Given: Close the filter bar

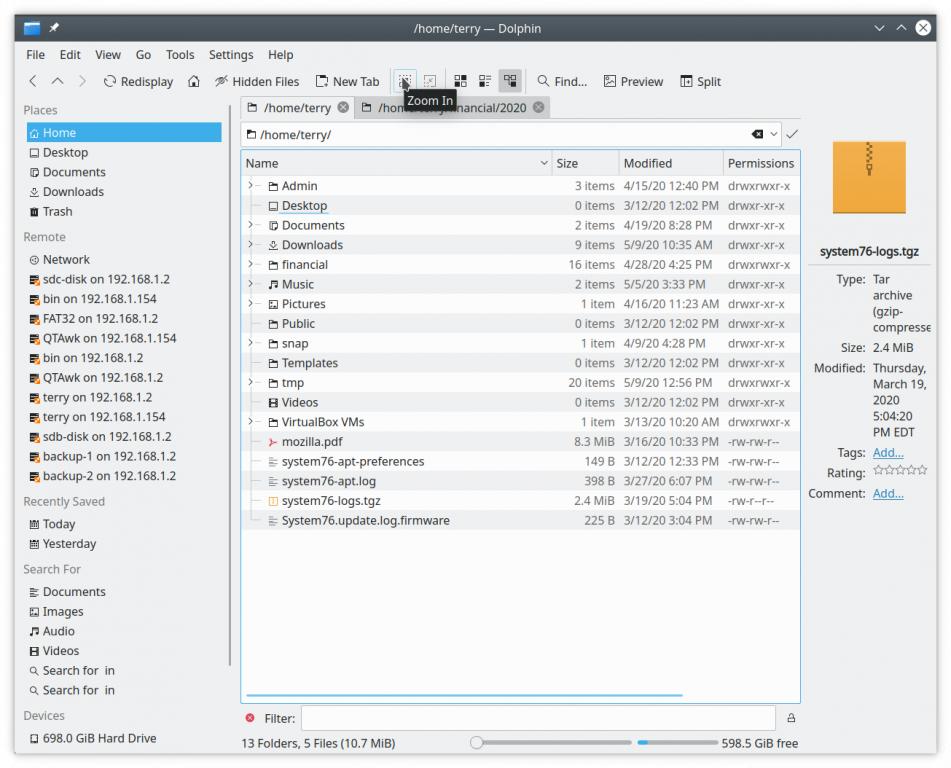Looking at the screenshot, I should pos(250,718).
